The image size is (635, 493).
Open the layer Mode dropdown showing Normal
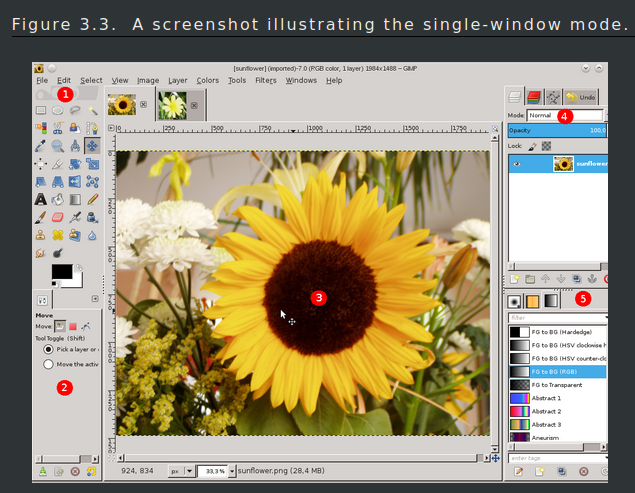[565, 115]
